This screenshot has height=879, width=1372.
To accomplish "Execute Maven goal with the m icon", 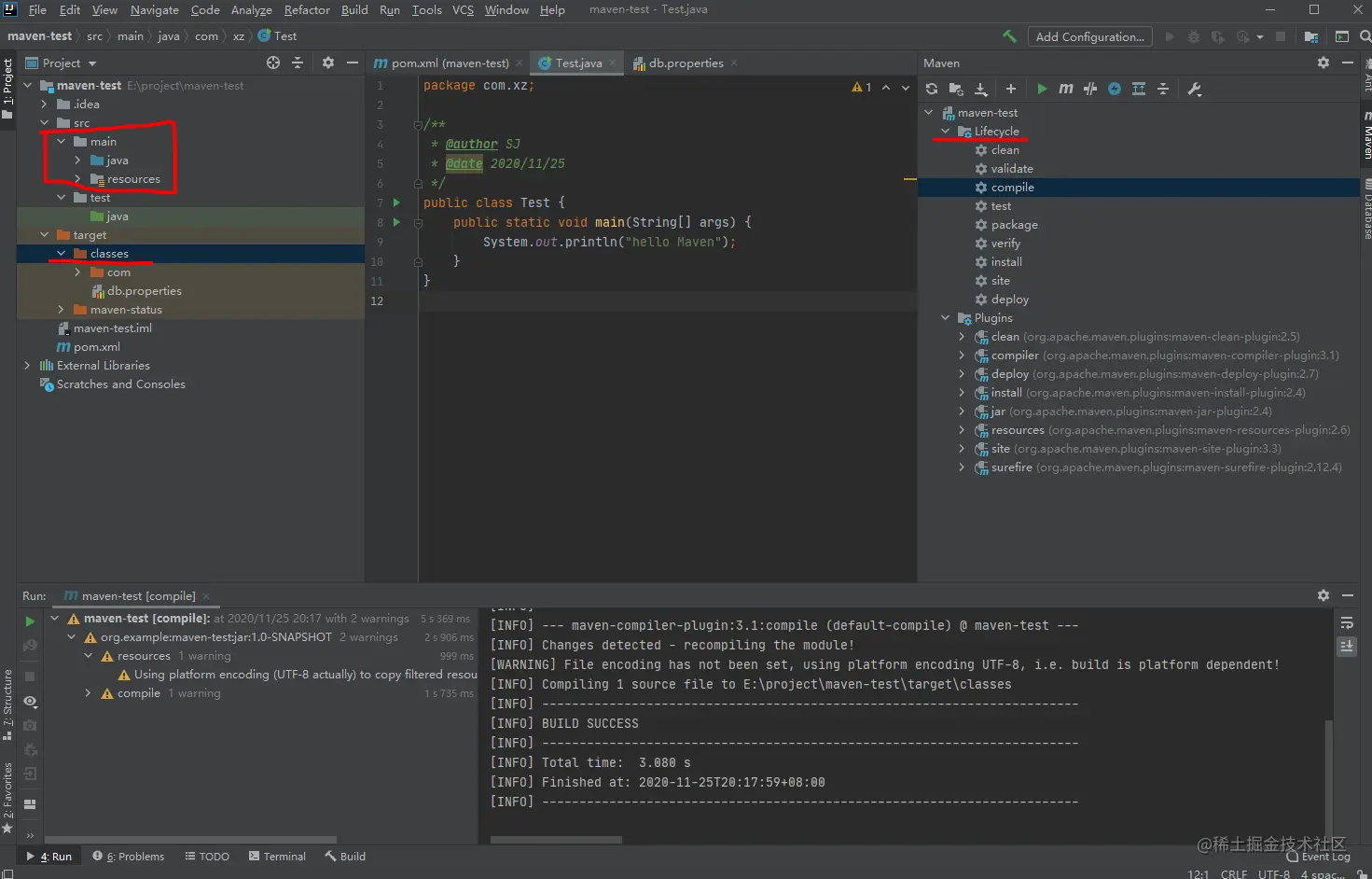I will point(1066,89).
